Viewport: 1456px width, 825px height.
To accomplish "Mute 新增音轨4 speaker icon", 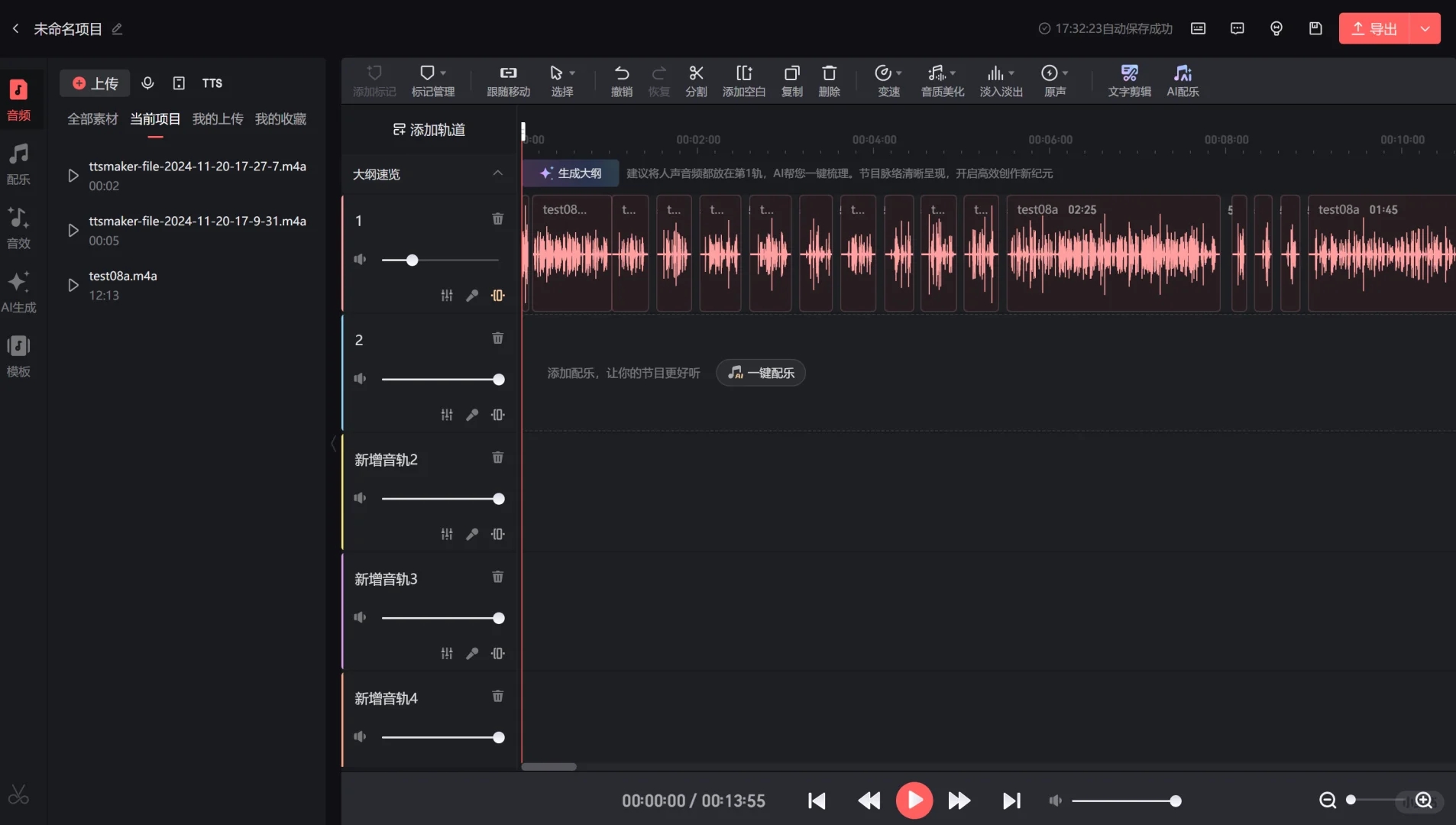I will tap(360, 736).
